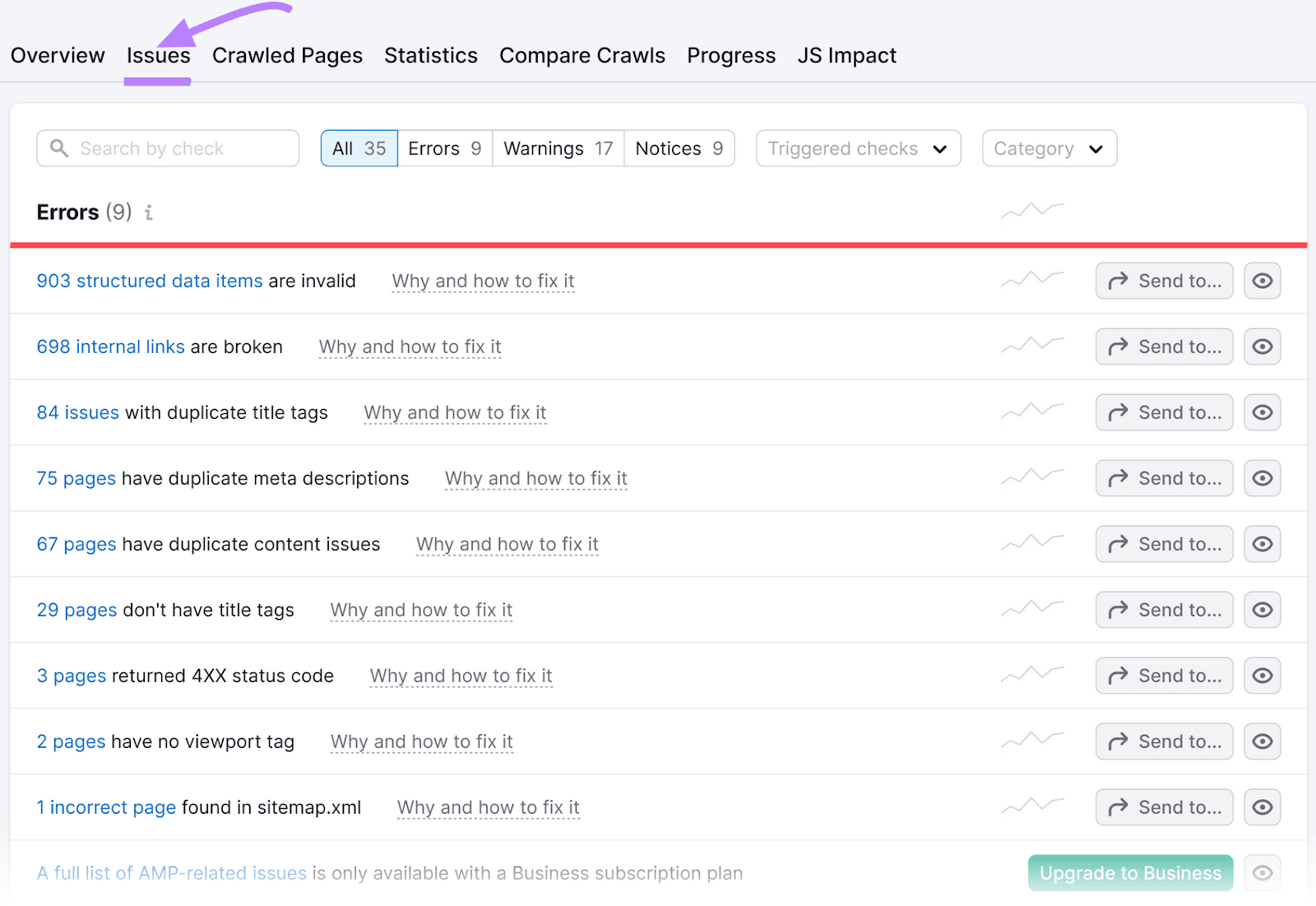Click the magnifier icon in the search field

(58, 148)
